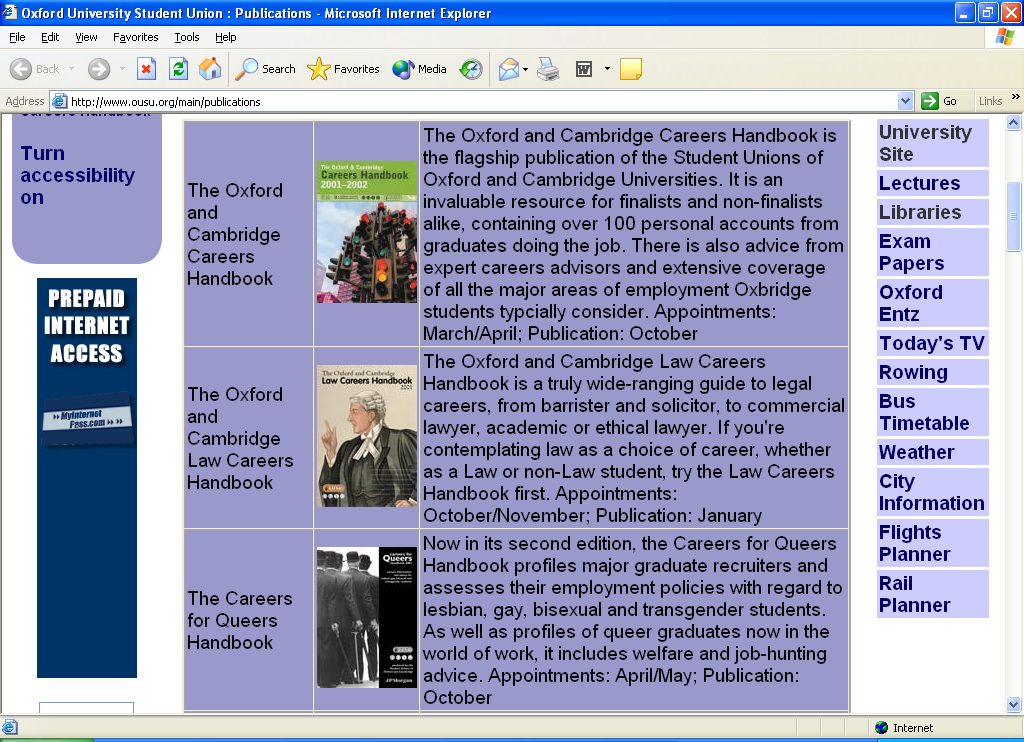Open the University Site link
Image resolution: width=1024 pixels, height=742 pixels.
point(932,143)
